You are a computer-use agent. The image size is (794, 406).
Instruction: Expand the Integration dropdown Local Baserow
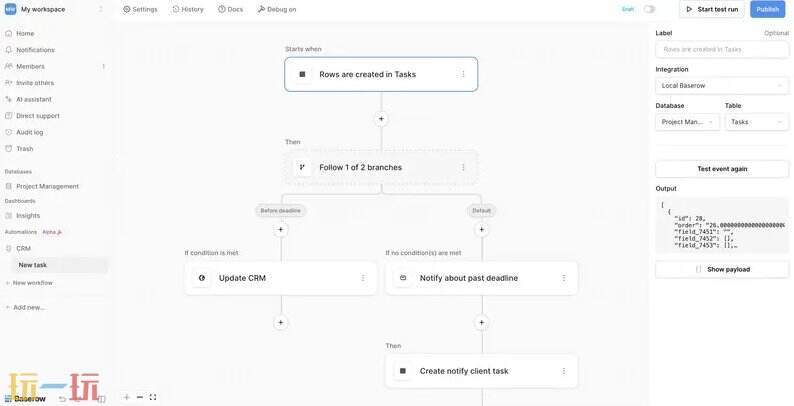pyautogui.click(x=721, y=85)
